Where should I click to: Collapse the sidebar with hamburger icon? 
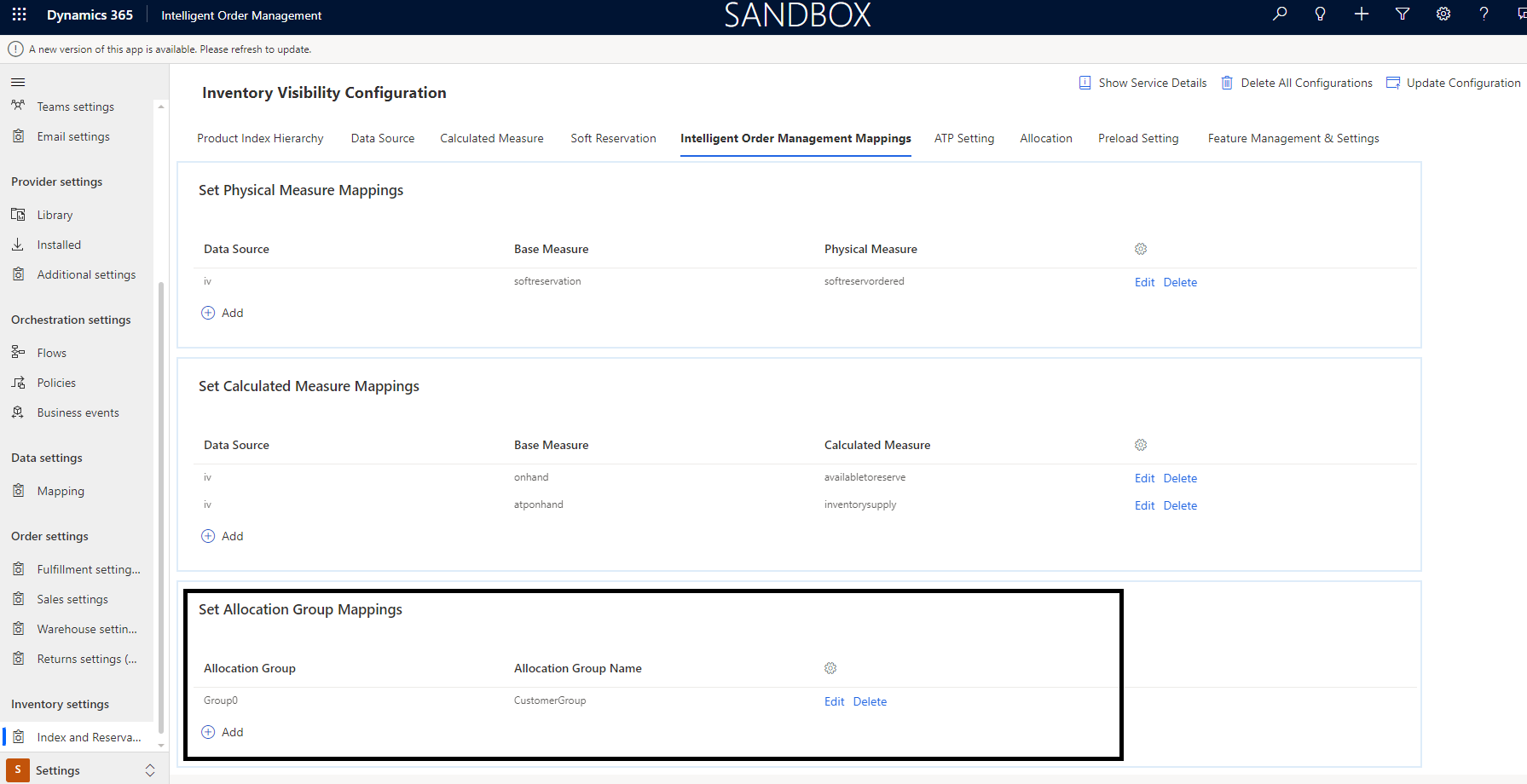click(x=18, y=82)
